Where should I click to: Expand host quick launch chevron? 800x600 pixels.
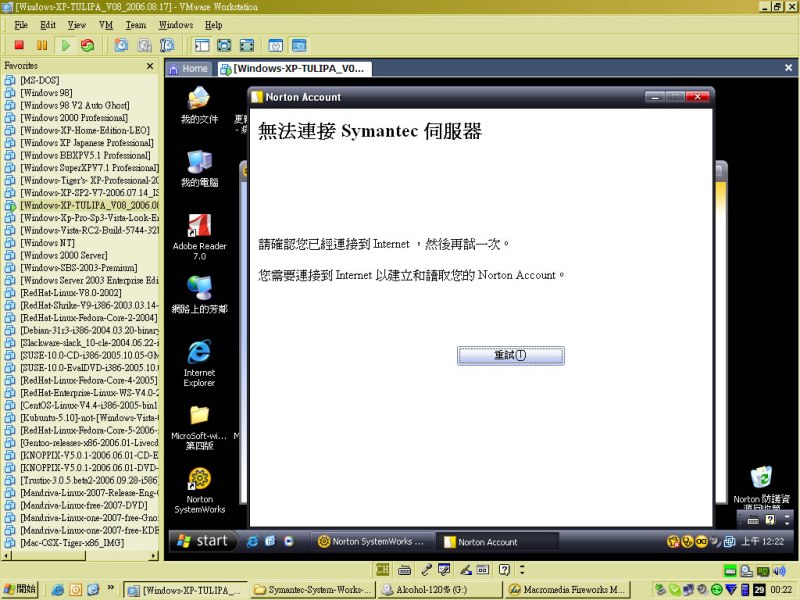click(x=111, y=588)
